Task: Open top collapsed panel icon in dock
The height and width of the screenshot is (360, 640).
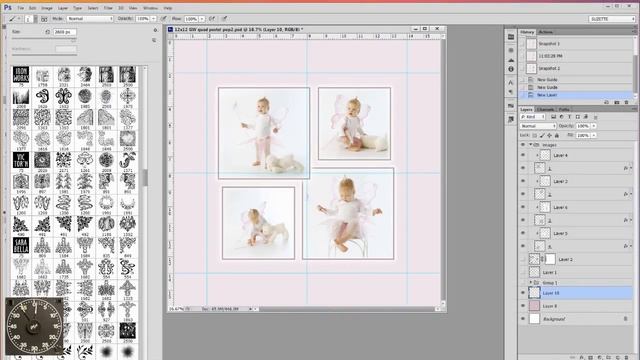Action: [x=511, y=37]
